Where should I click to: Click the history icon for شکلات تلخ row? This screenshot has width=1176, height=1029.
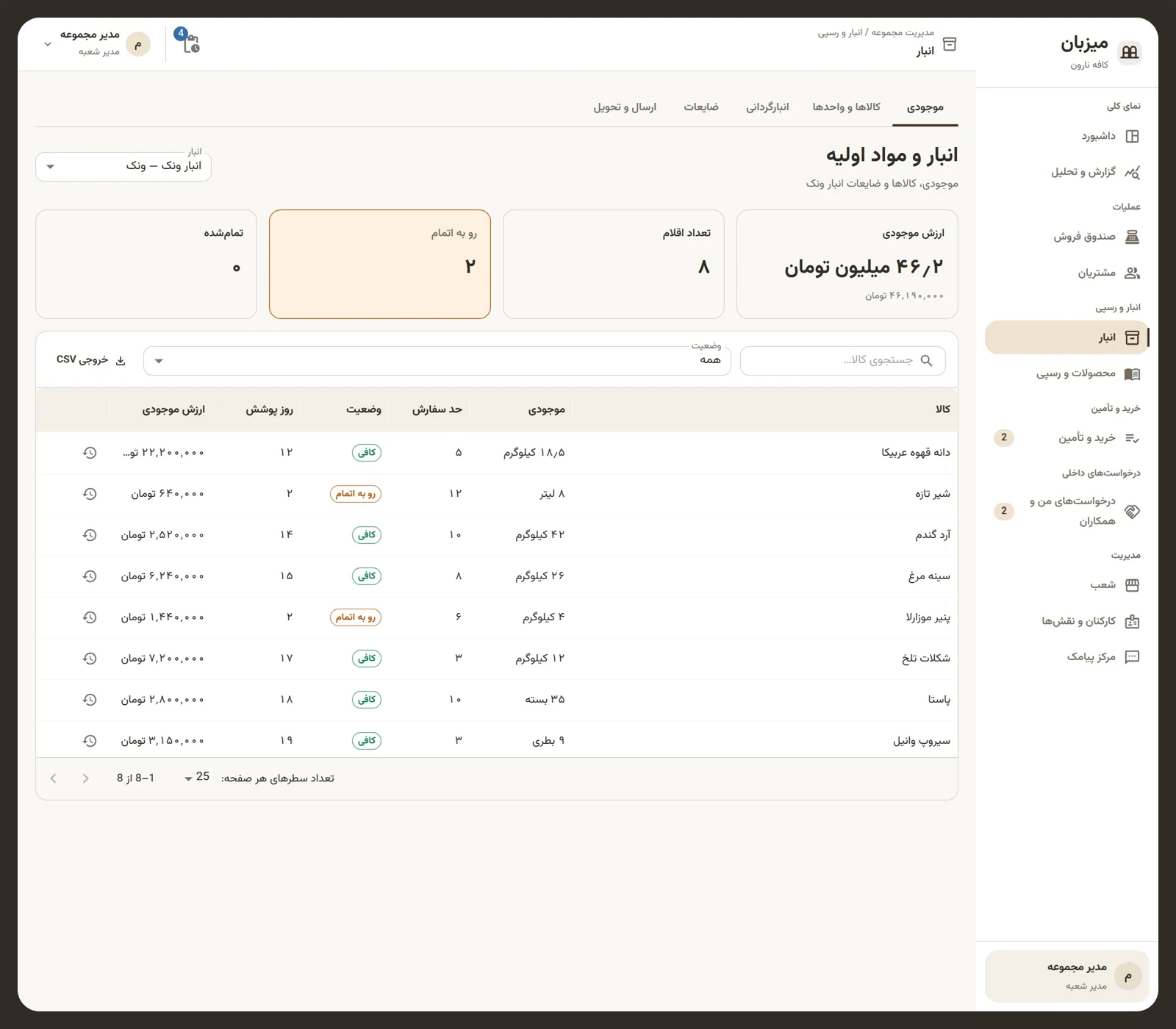tap(90, 659)
